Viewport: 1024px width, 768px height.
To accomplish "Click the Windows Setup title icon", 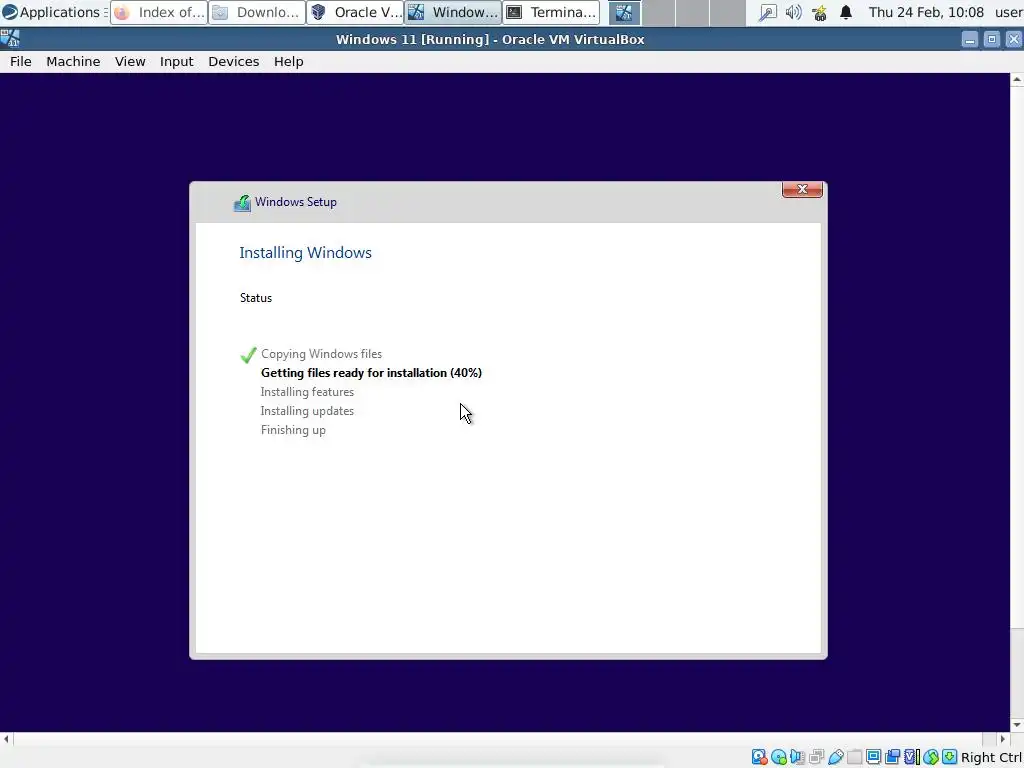I will coord(242,202).
